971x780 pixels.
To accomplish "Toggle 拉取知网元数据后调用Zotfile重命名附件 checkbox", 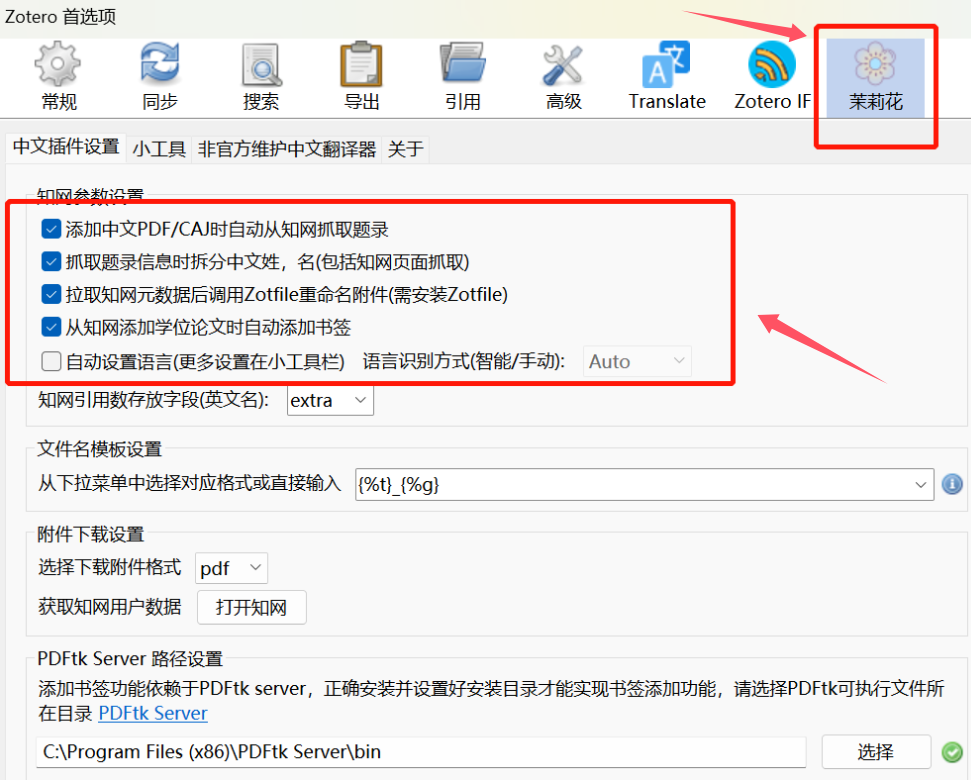I will click(x=51, y=294).
